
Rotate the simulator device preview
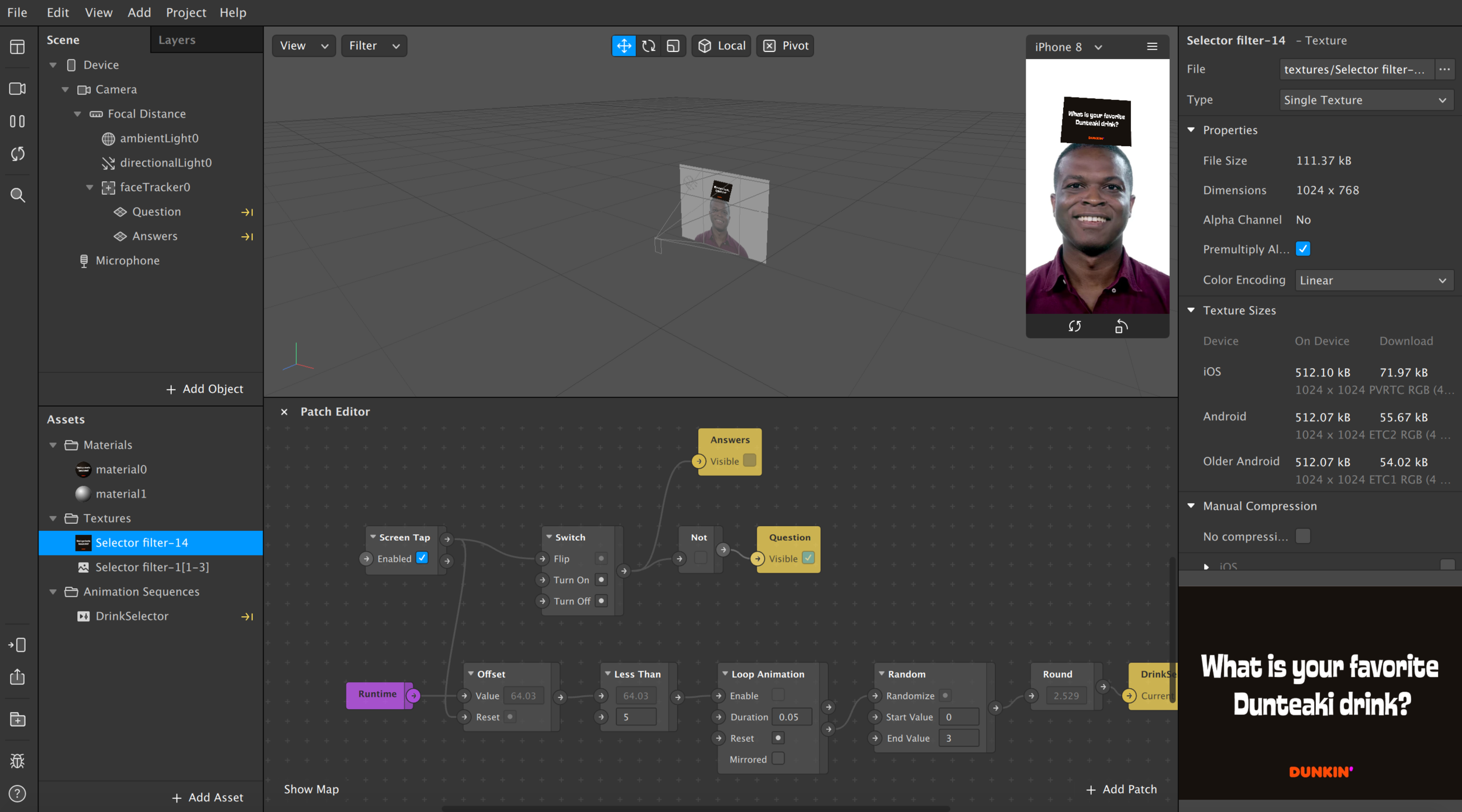click(x=1120, y=327)
